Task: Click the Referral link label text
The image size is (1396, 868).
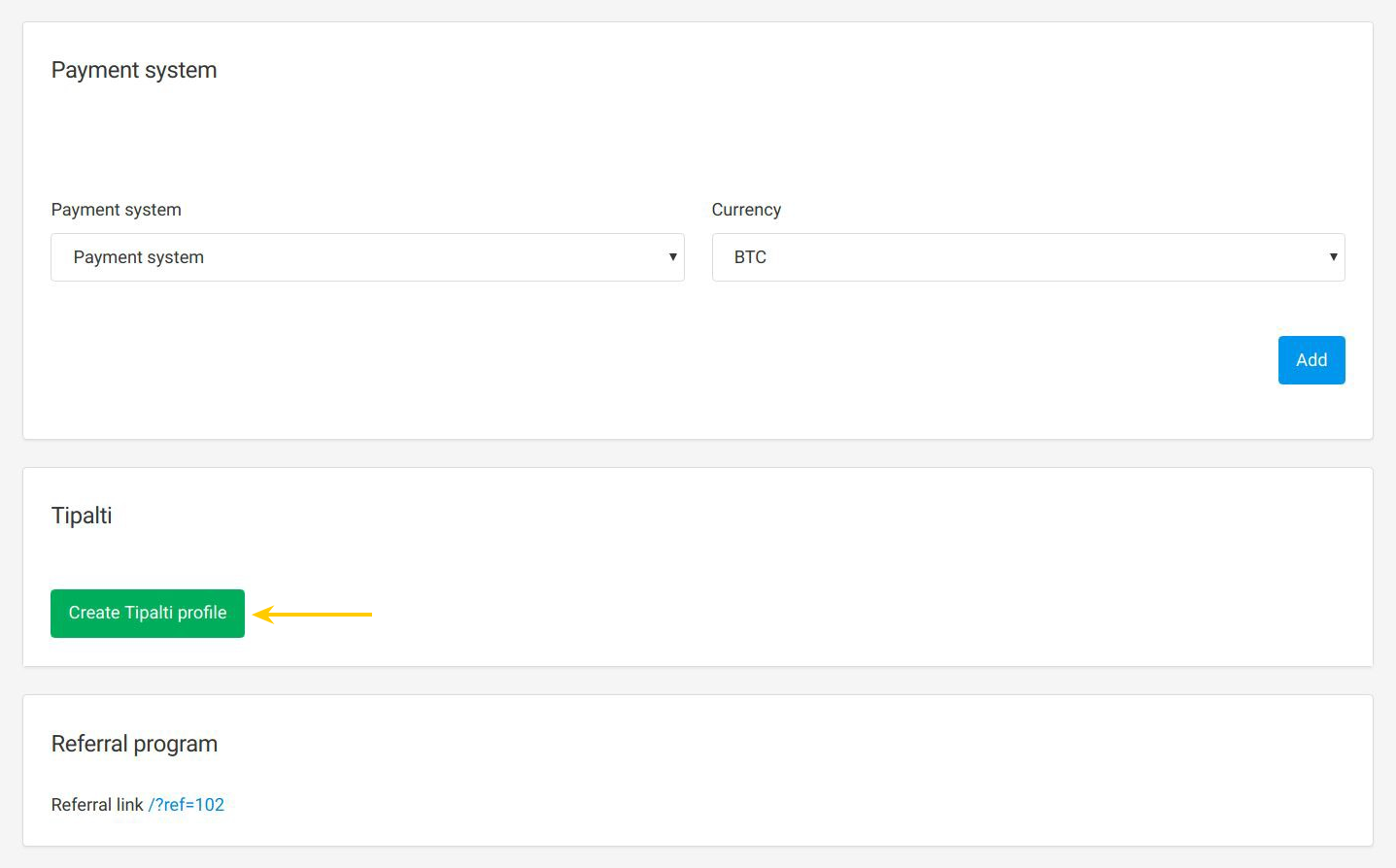Action: point(96,804)
